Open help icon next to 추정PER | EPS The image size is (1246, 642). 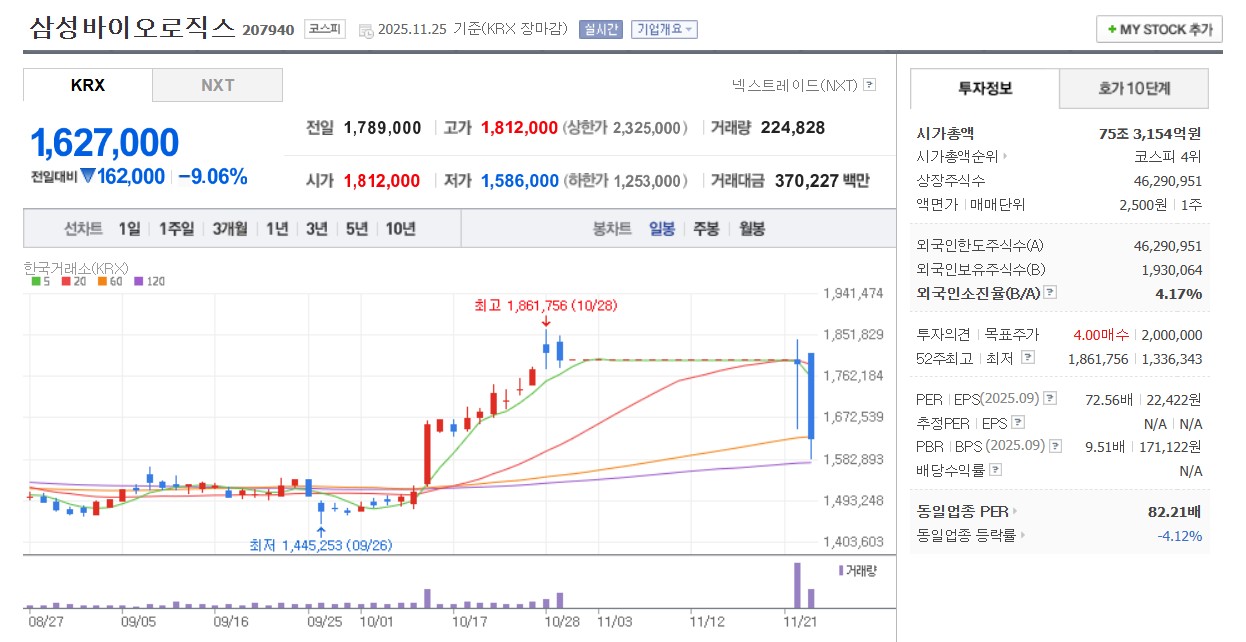(1018, 423)
